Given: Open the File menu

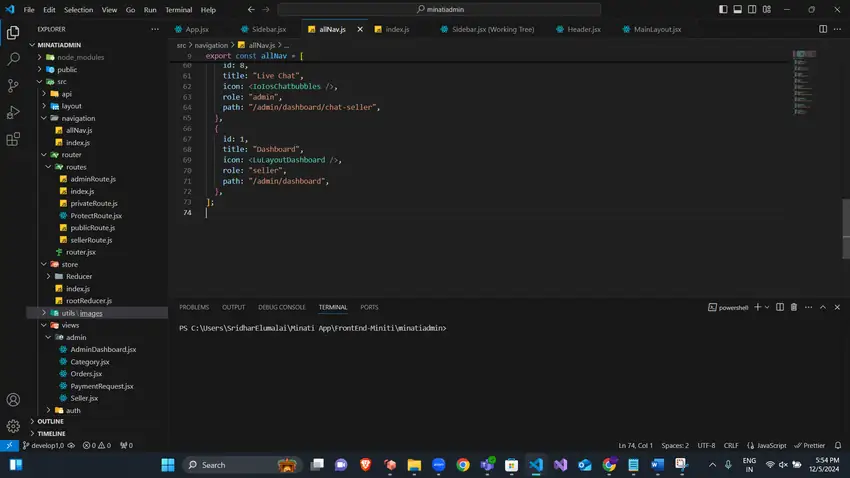Looking at the screenshot, I should click(29, 10).
